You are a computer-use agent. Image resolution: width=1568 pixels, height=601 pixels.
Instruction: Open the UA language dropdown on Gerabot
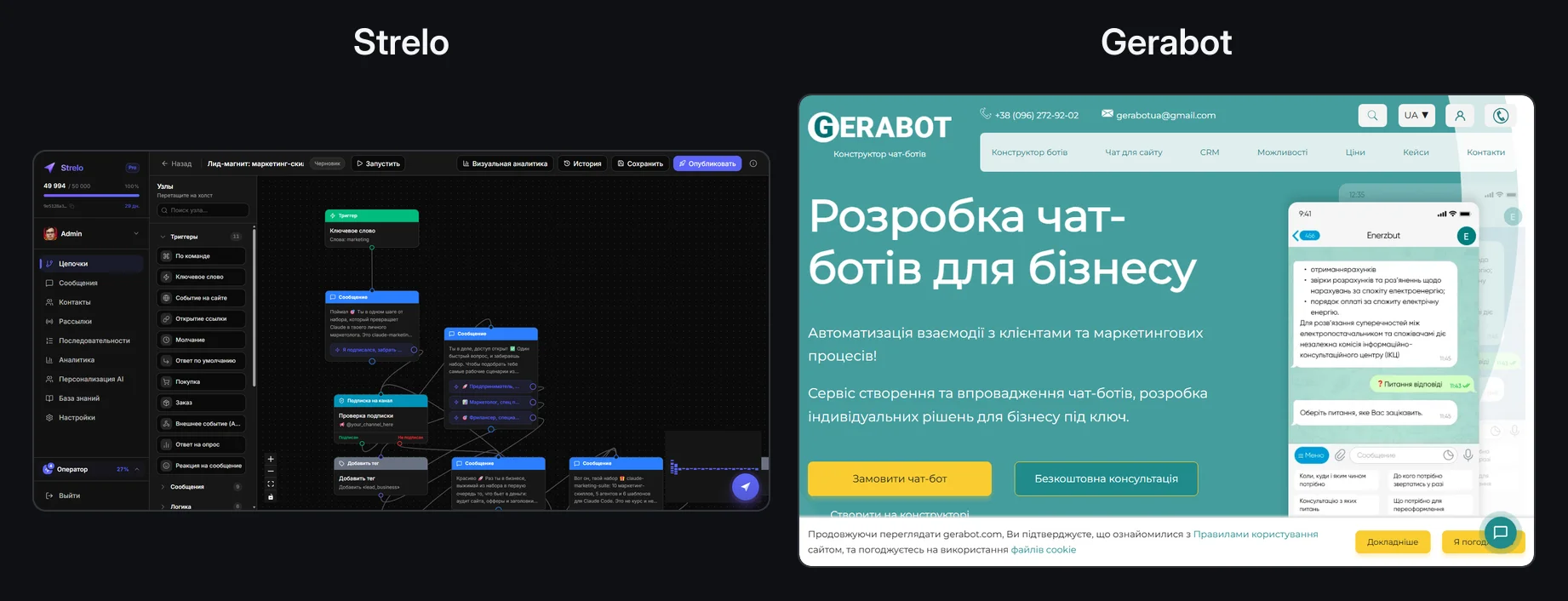click(x=1416, y=115)
